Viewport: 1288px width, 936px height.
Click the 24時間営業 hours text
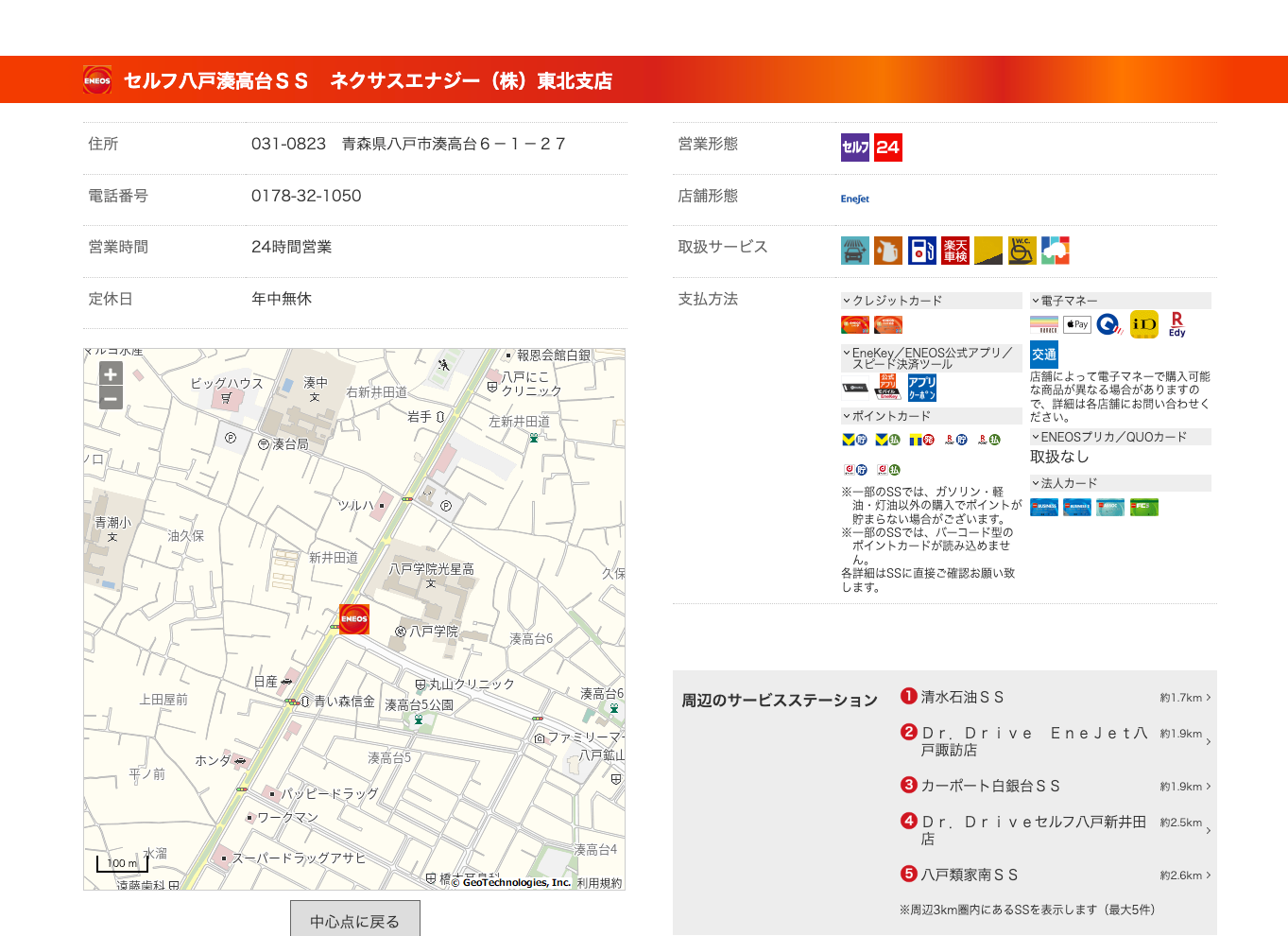291,247
